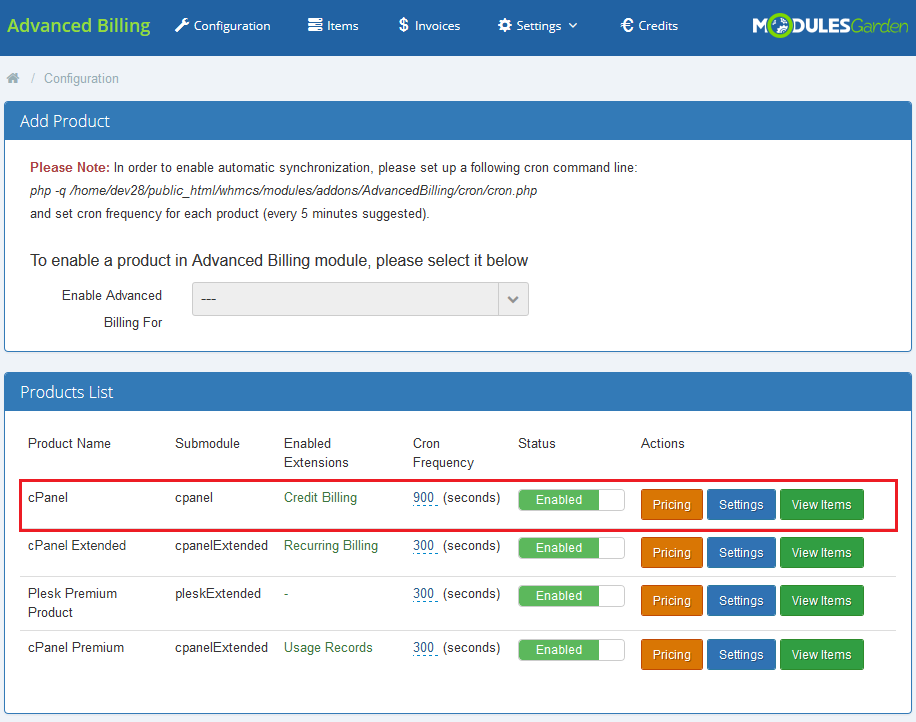Screen dimensions: 916x722
Task: Open Pricing for cPanel Extended
Action: pos(672,553)
